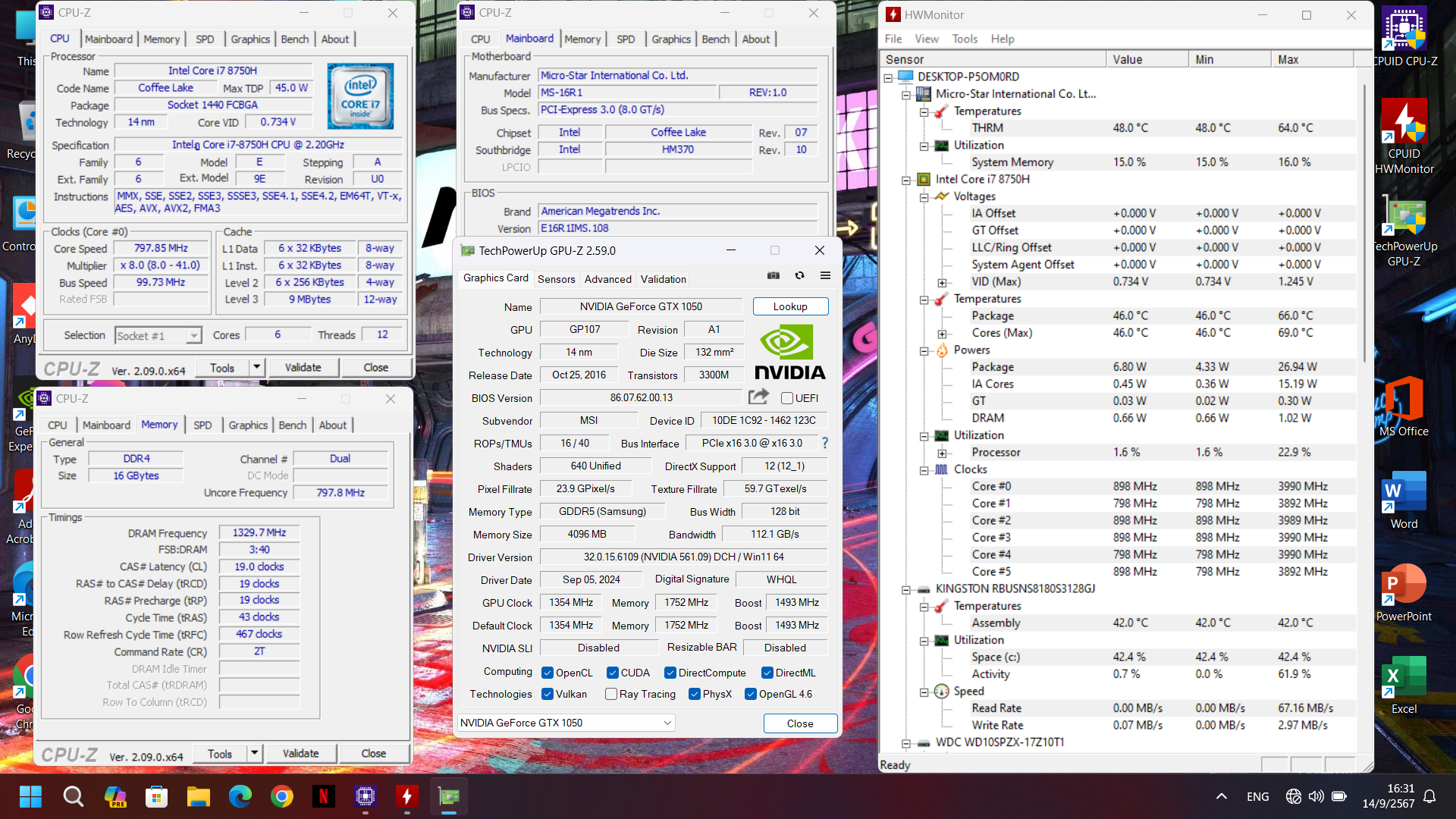The image size is (1456, 819).
Task: Toggle the OpenCL checkbox
Action: (x=548, y=673)
